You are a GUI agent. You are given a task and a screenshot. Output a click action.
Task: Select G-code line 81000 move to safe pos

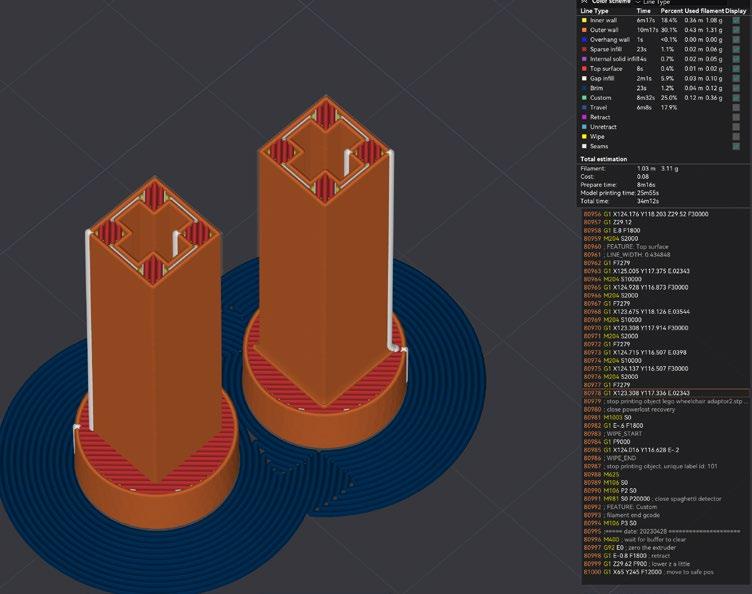click(665, 572)
